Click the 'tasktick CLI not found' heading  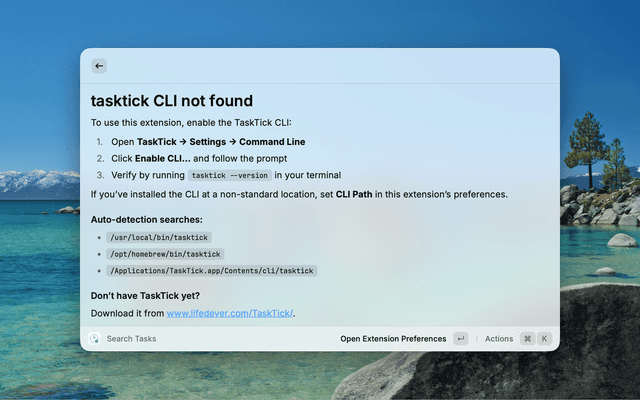pyautogui.click(x=172, y=101)
